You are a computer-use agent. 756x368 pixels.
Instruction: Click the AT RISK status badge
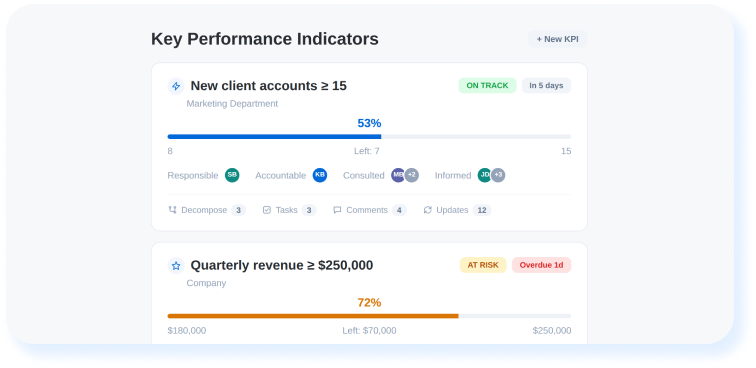(x=483, y=265)
